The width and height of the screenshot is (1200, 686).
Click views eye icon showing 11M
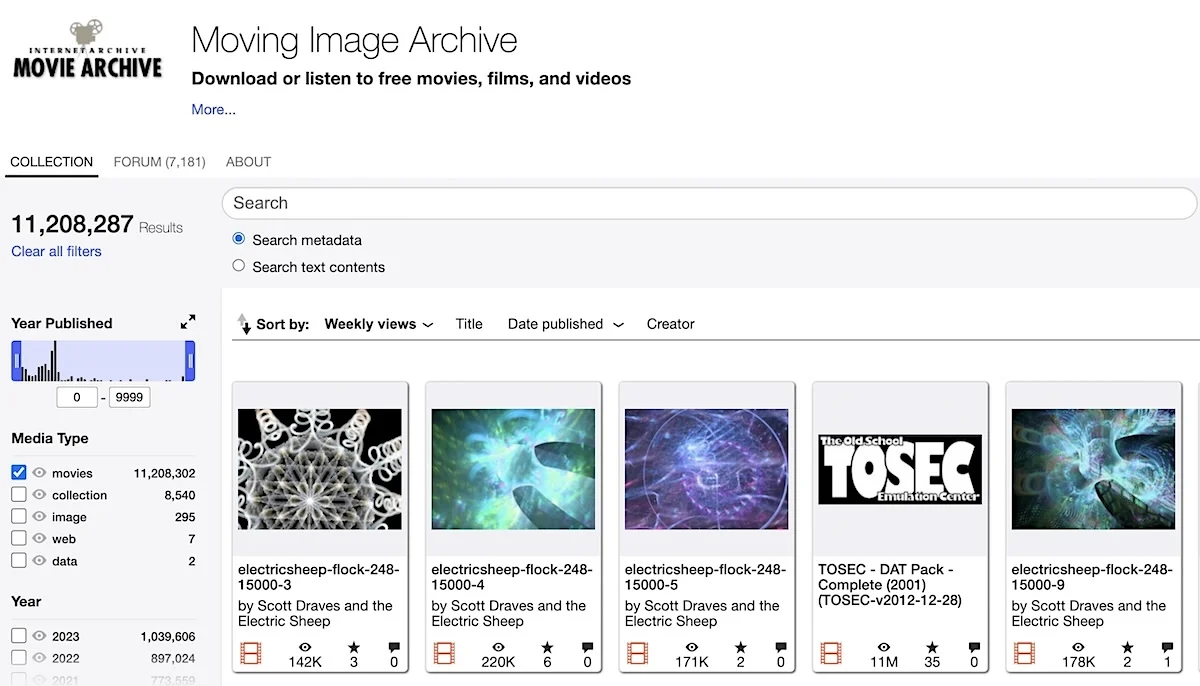tap(884, 648)
